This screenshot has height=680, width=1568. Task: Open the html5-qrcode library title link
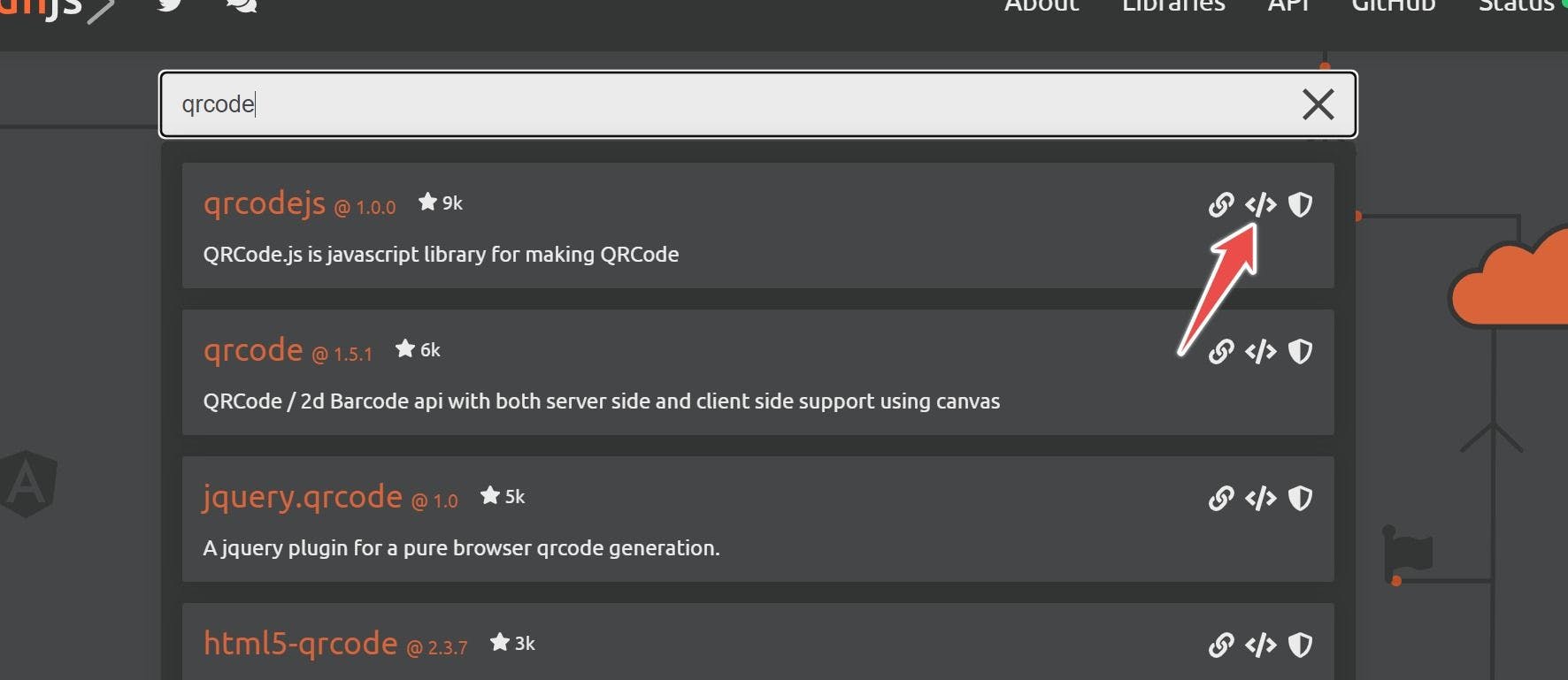pyautogui.click(x=301, y=644)
